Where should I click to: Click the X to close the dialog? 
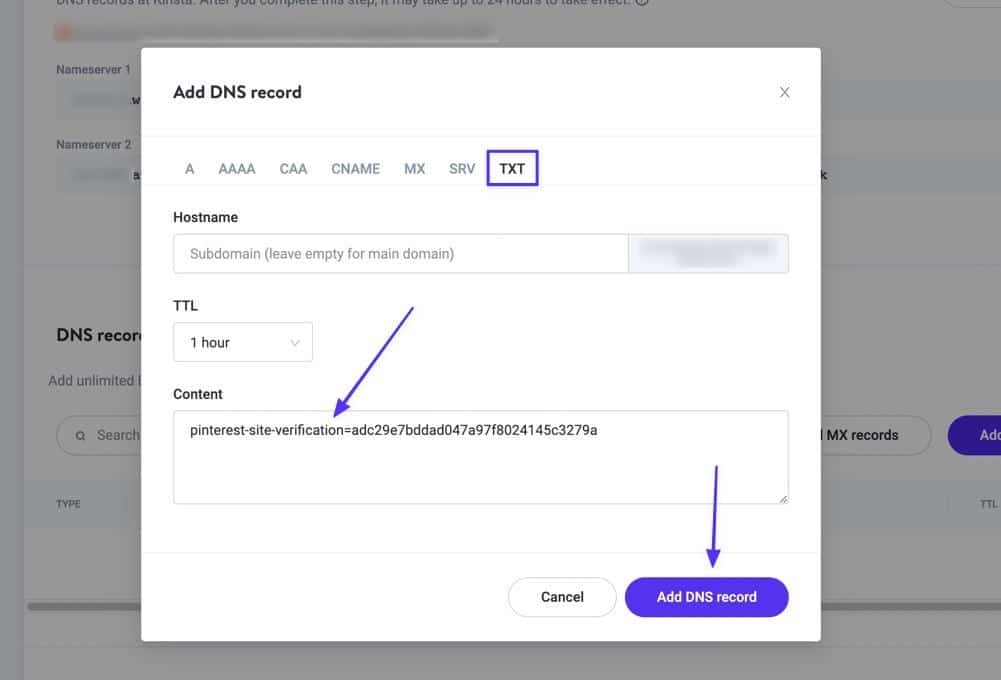pos(785,91)
